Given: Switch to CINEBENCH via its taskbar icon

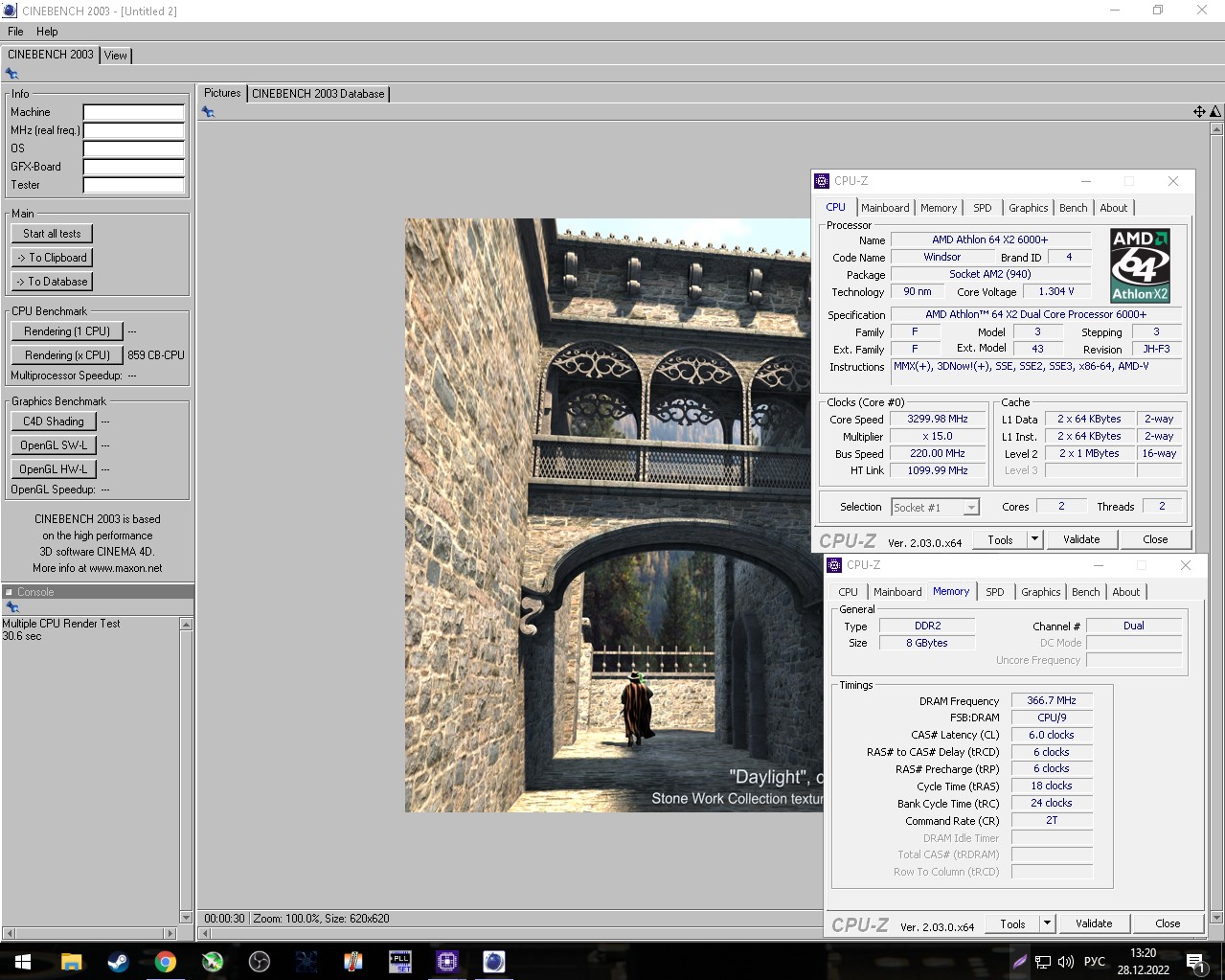Looking at the screenshot, I should (x=493, y=962).
